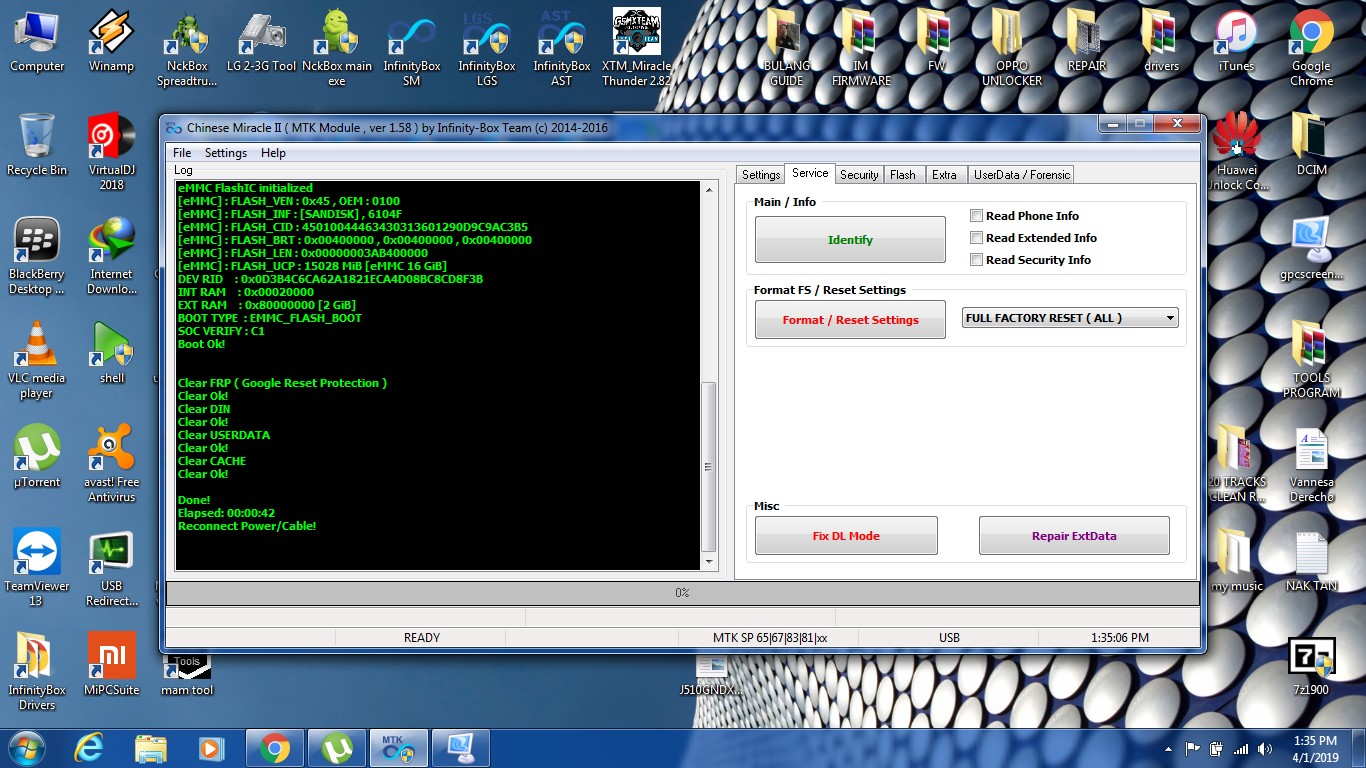Click the log scrollbar down arrow
This screenshot has height=768, width=1366.
pos(709,562)
